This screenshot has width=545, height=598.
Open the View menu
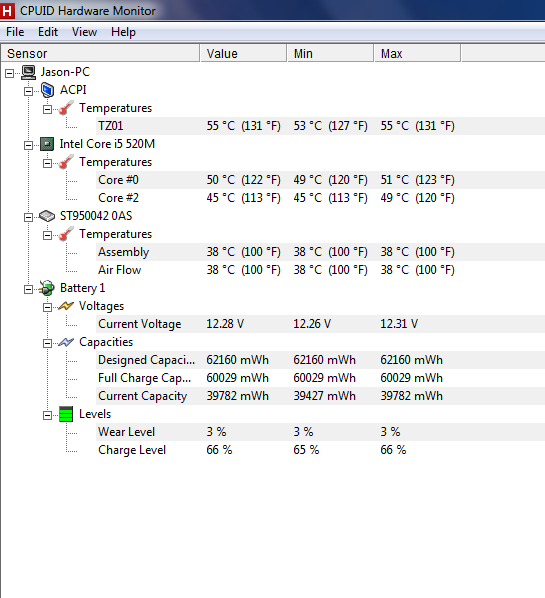tap(84, 32)
